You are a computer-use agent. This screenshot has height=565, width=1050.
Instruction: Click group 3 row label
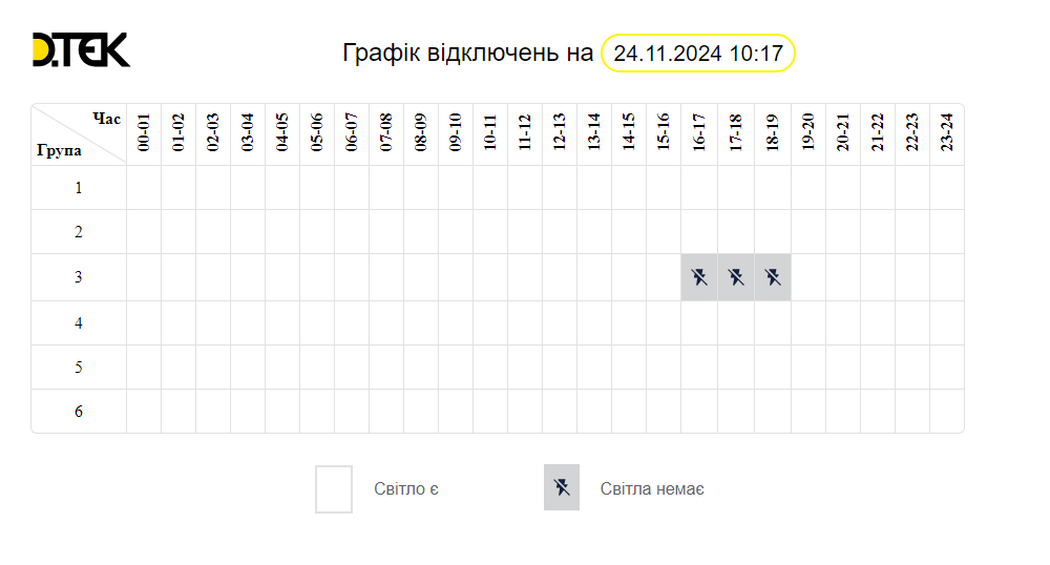coord(79,277)
